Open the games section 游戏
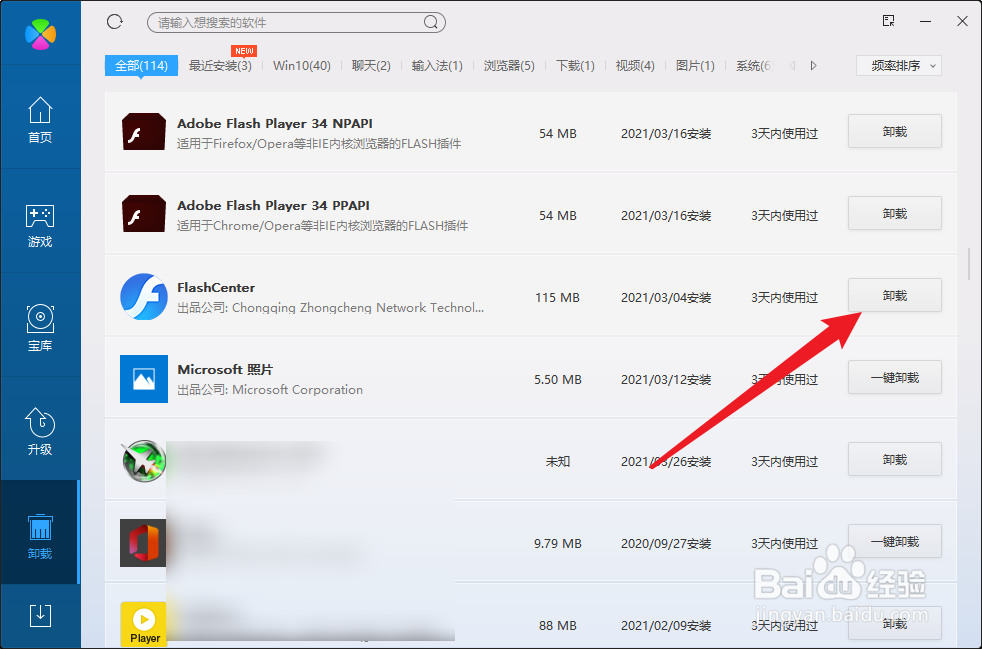 point(40,226)
